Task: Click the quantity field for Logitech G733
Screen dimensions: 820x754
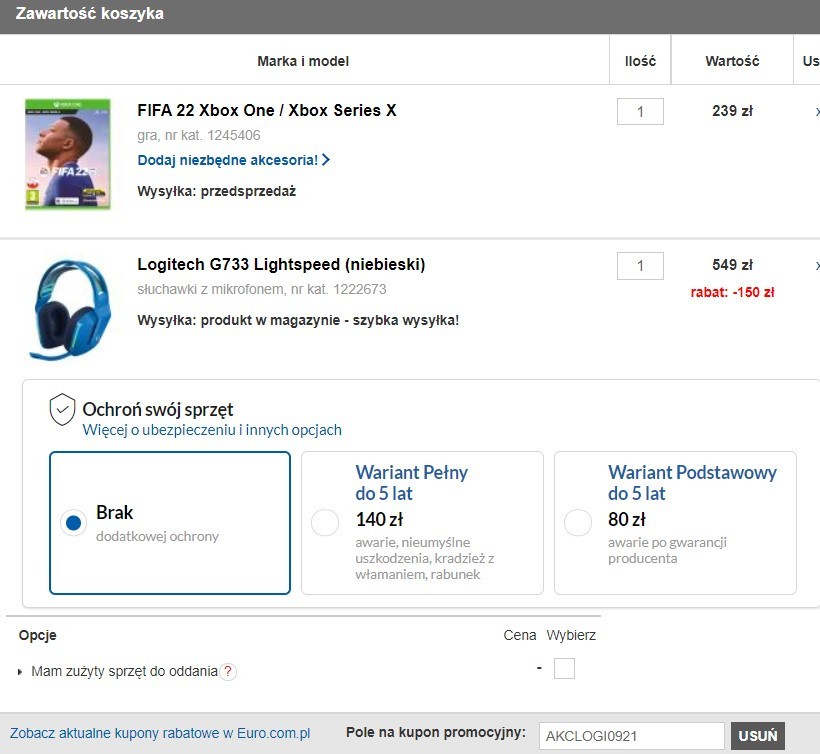Action: pos(640,266)
